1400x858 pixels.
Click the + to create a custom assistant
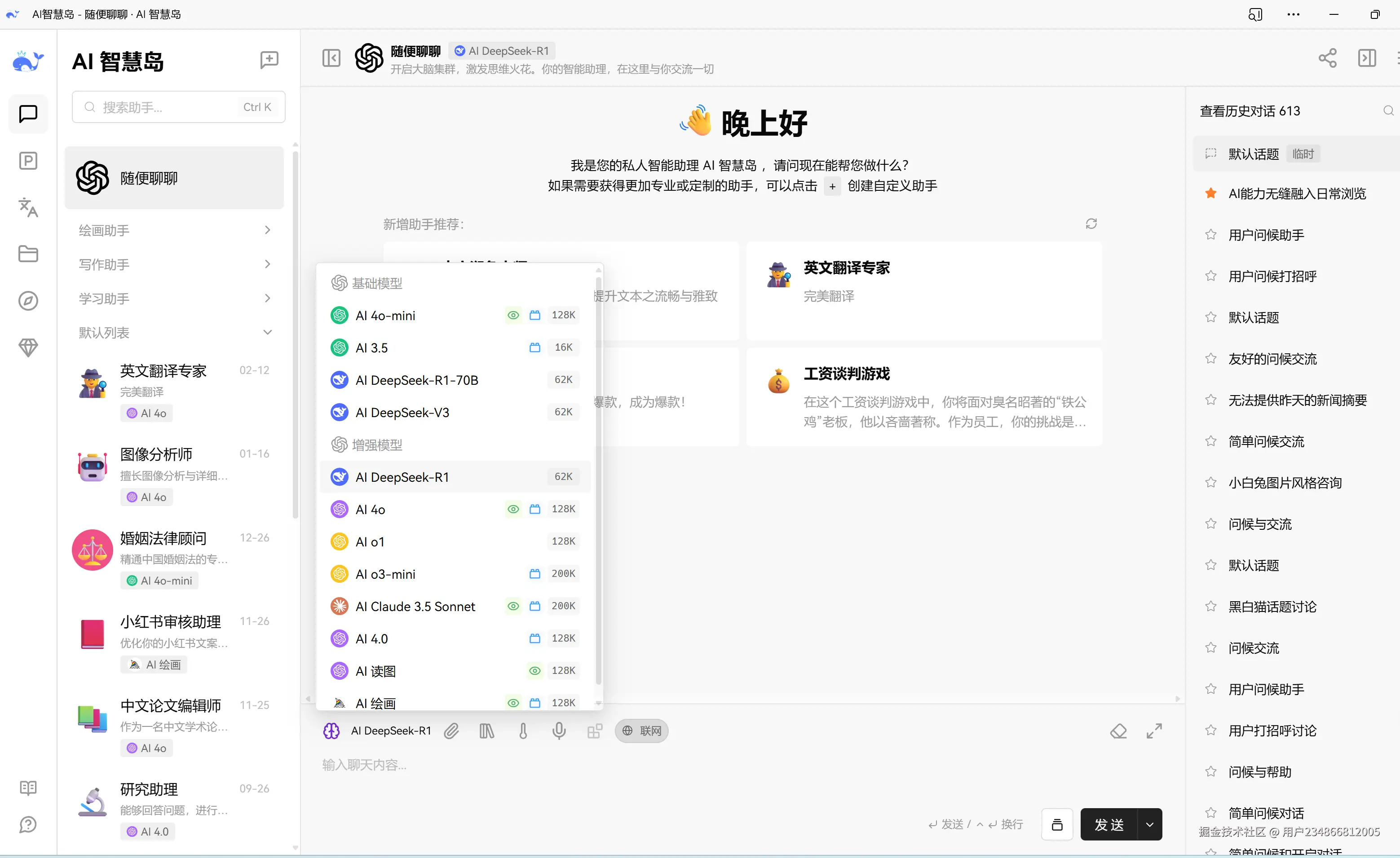click(x=832, y=186)
